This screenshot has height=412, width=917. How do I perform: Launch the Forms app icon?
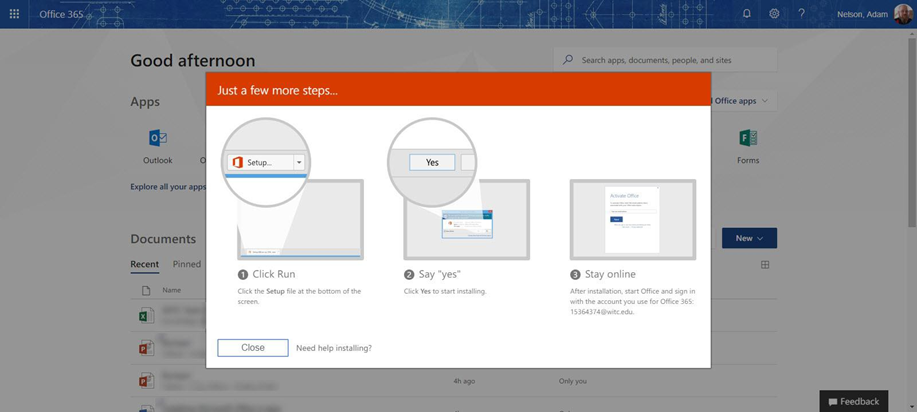tap(748, 139)
